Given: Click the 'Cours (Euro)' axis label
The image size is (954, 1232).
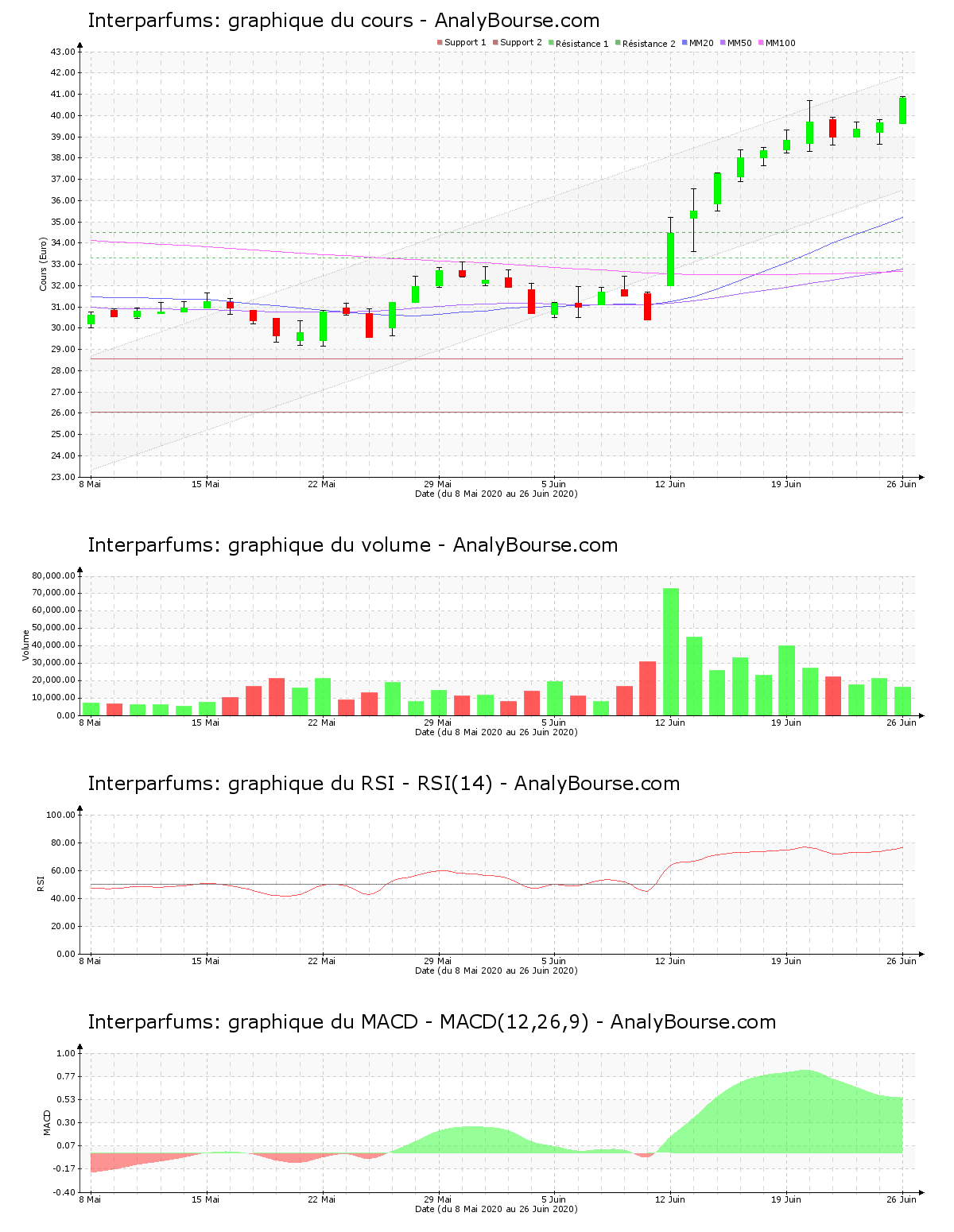Looking at the screenshot, I should [x=43, y=264].
